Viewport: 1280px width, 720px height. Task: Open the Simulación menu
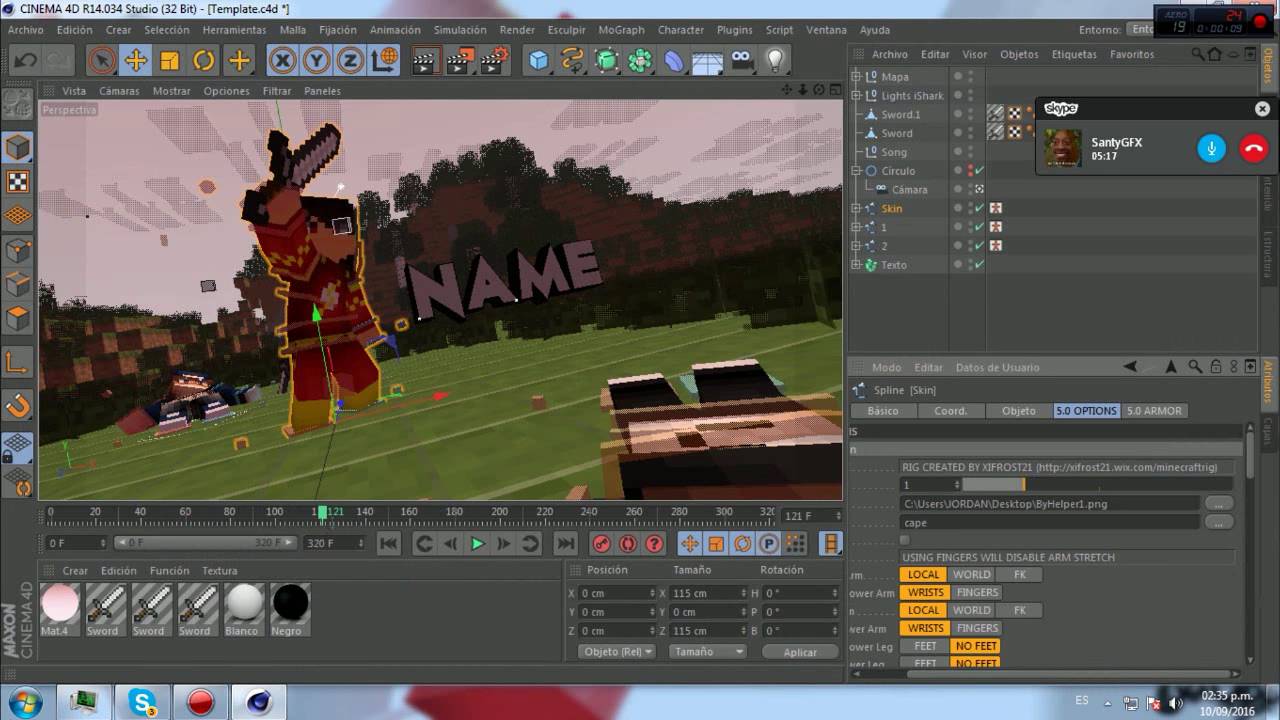pyautogui.click(x=460, y=30)
